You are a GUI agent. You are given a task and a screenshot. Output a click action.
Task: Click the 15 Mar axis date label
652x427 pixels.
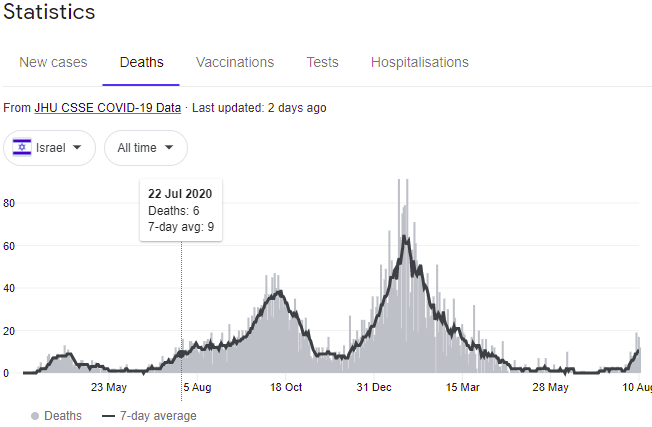(x=463, y=387)
